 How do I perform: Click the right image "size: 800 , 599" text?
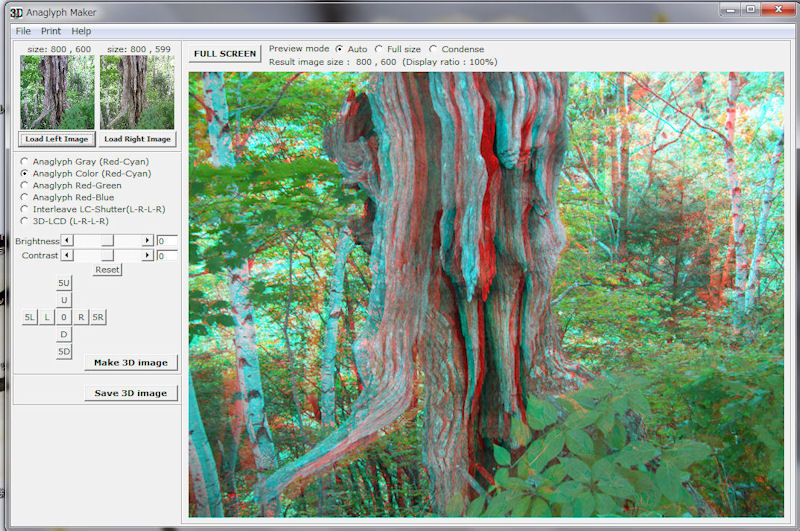pos(139,49)
